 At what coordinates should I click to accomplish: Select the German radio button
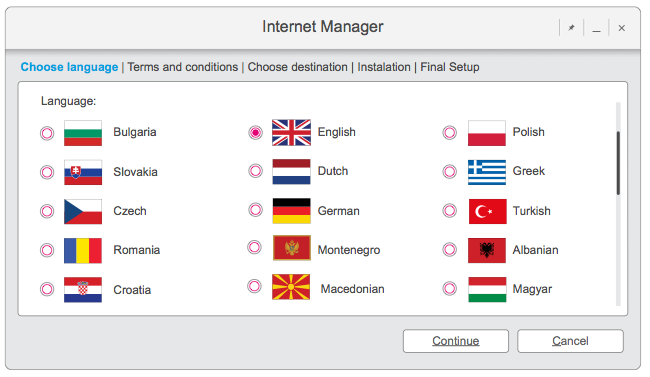tap(255, 210)
